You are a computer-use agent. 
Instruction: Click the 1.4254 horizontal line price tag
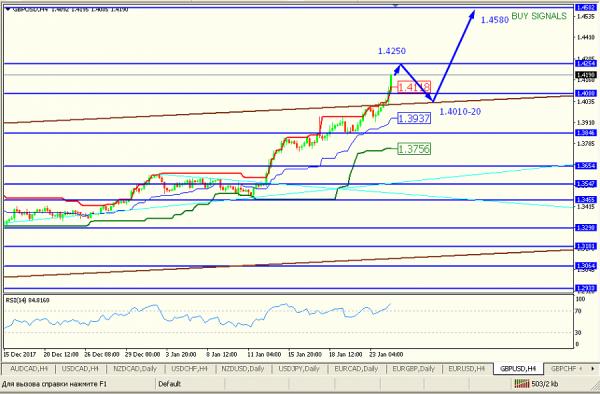(x=585, y=63)
